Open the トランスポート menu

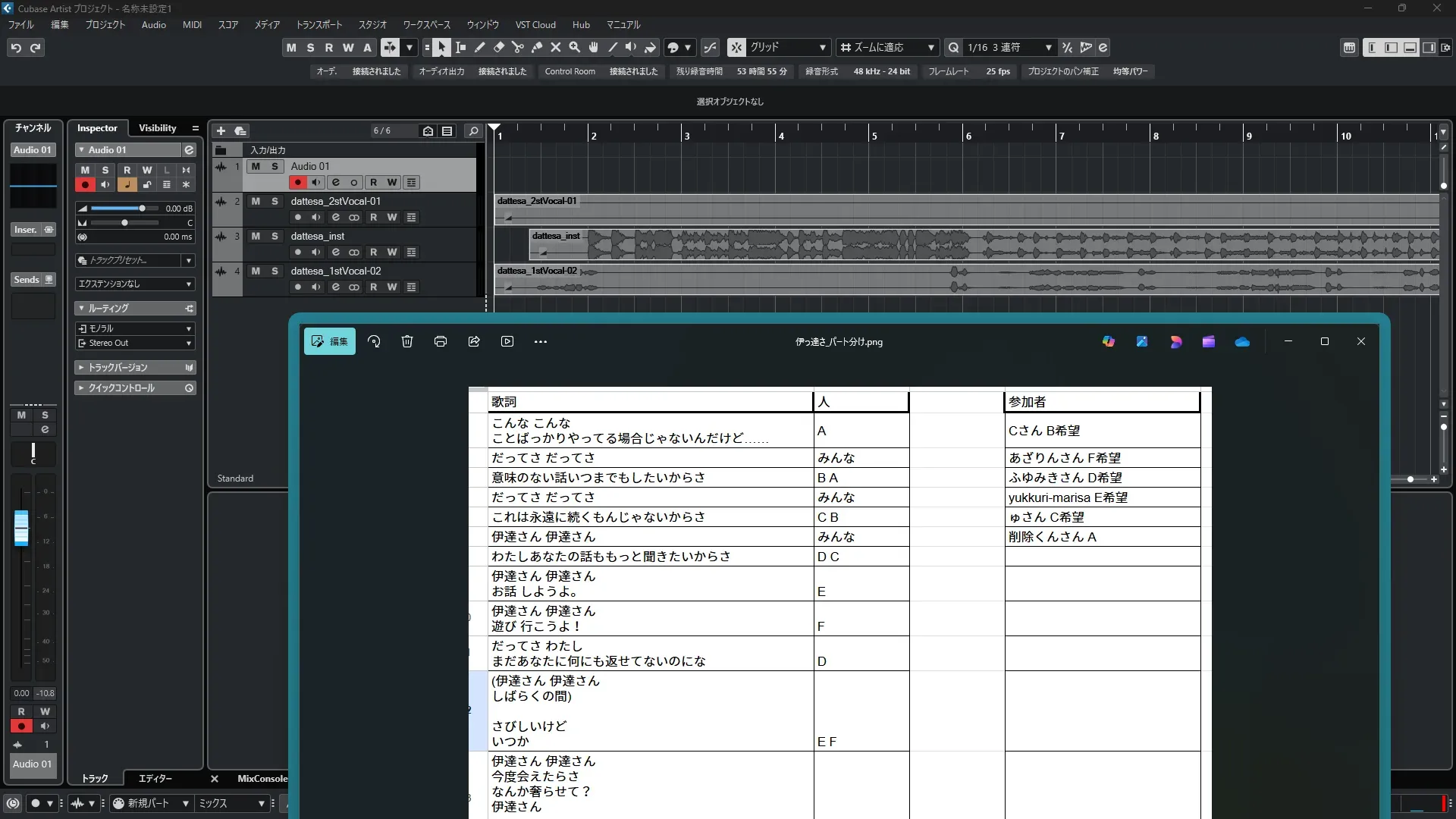coord(318,25)
